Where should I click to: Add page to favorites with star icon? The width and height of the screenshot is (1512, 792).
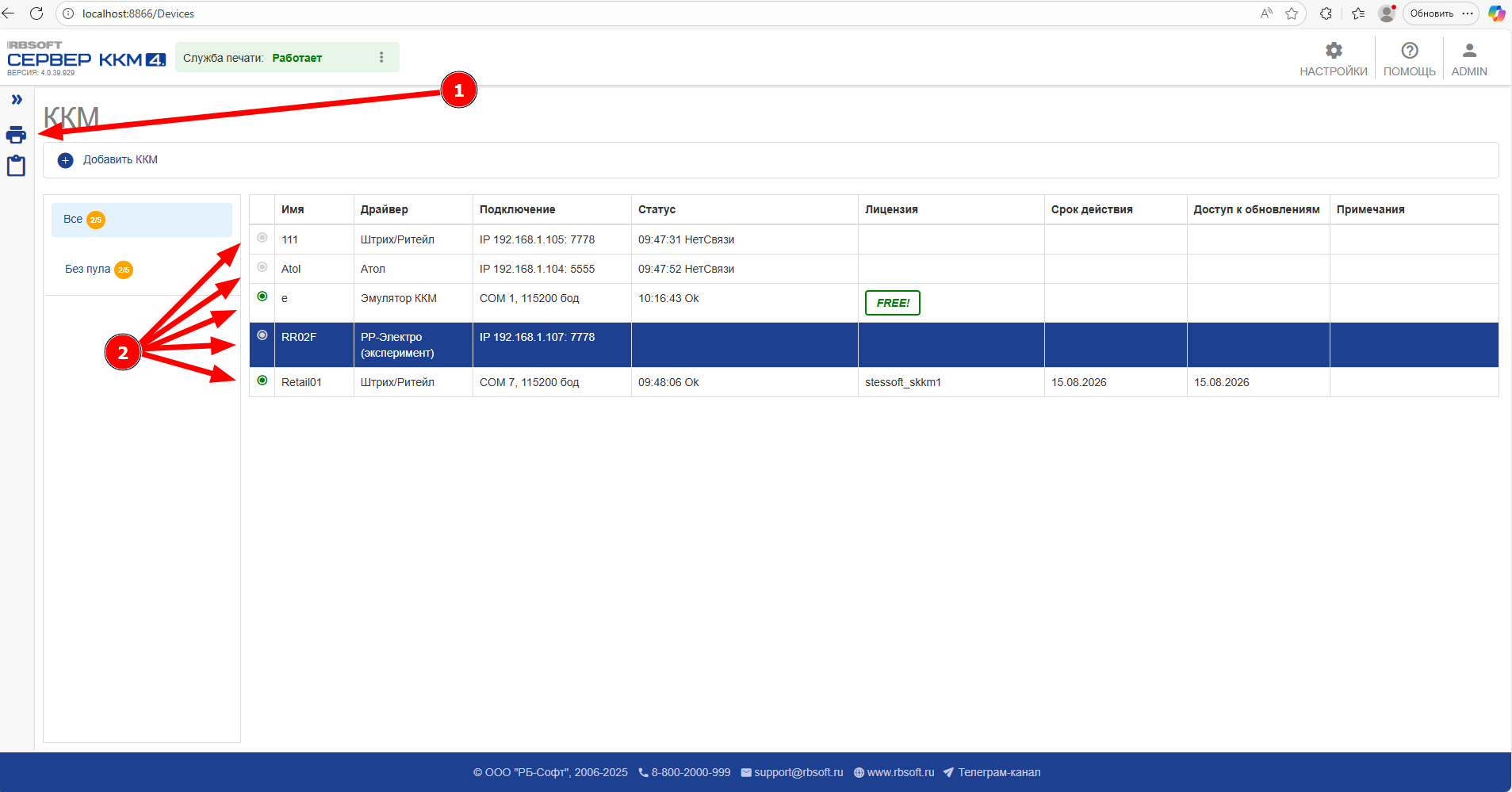pos(1292,13)
